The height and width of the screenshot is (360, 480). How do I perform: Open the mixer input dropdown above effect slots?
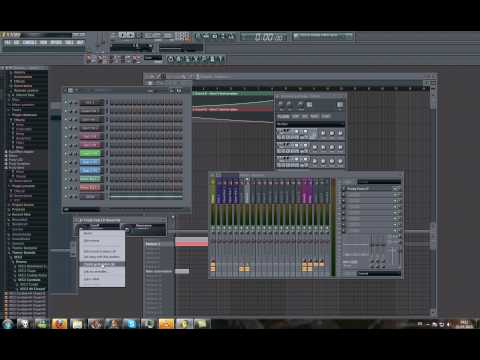coord(379,182)
